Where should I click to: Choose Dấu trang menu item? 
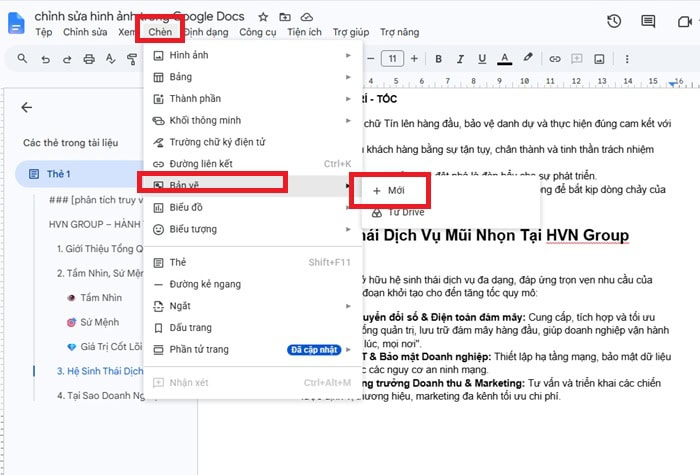click(x=252, y=328)
